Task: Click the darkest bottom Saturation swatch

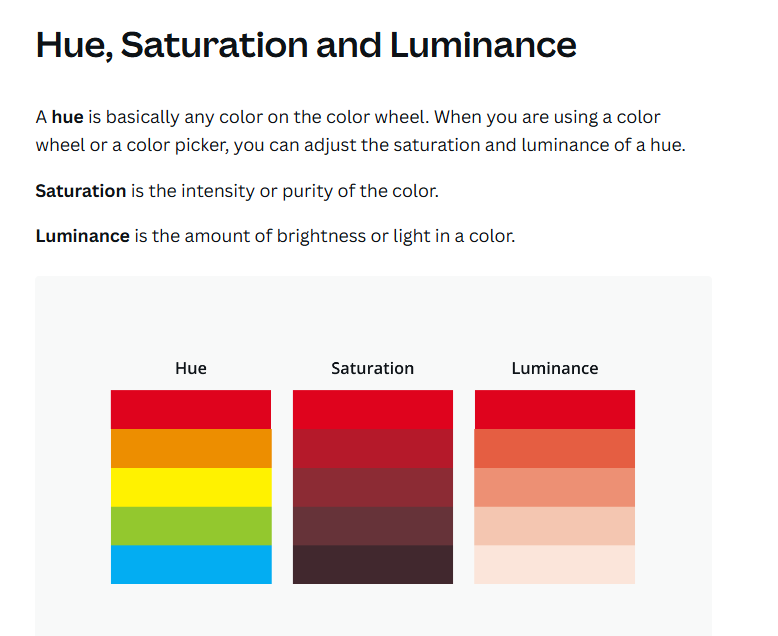Action: (373, 565)
